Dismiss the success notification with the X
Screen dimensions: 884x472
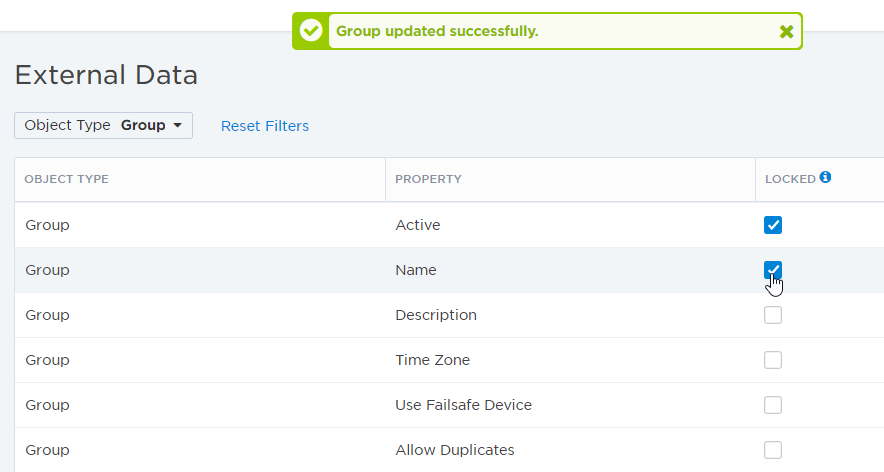[786, 31]
